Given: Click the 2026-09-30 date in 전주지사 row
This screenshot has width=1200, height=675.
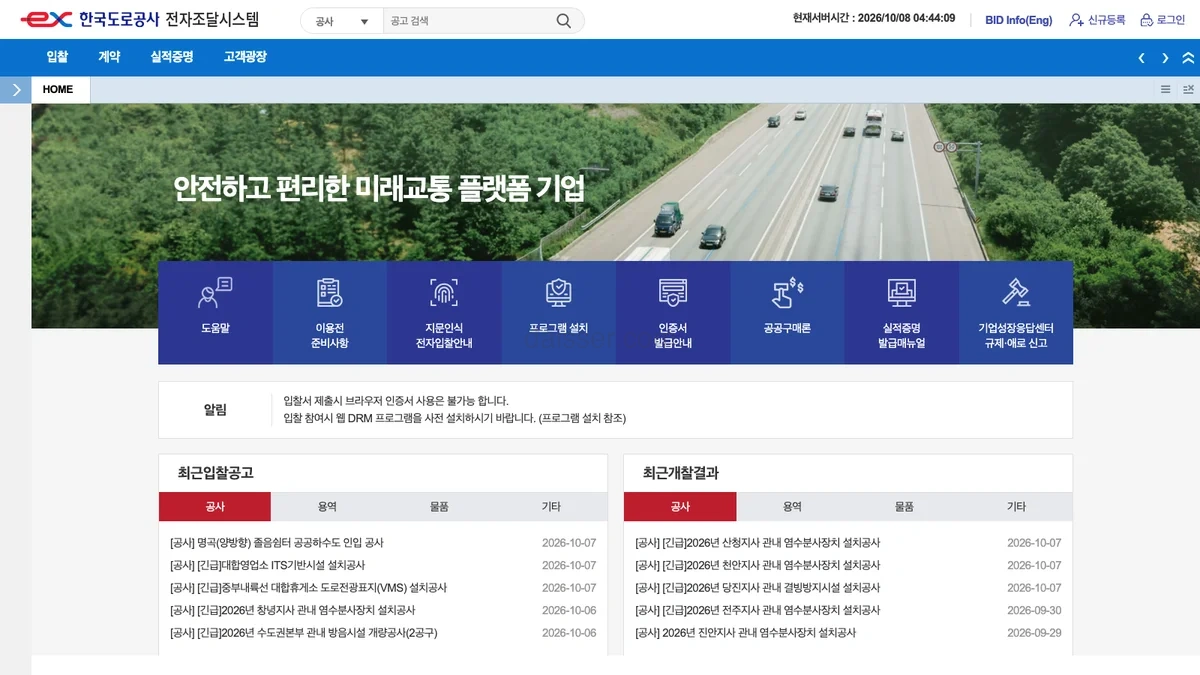Looking at the screenshot, I should [1034, 610].
